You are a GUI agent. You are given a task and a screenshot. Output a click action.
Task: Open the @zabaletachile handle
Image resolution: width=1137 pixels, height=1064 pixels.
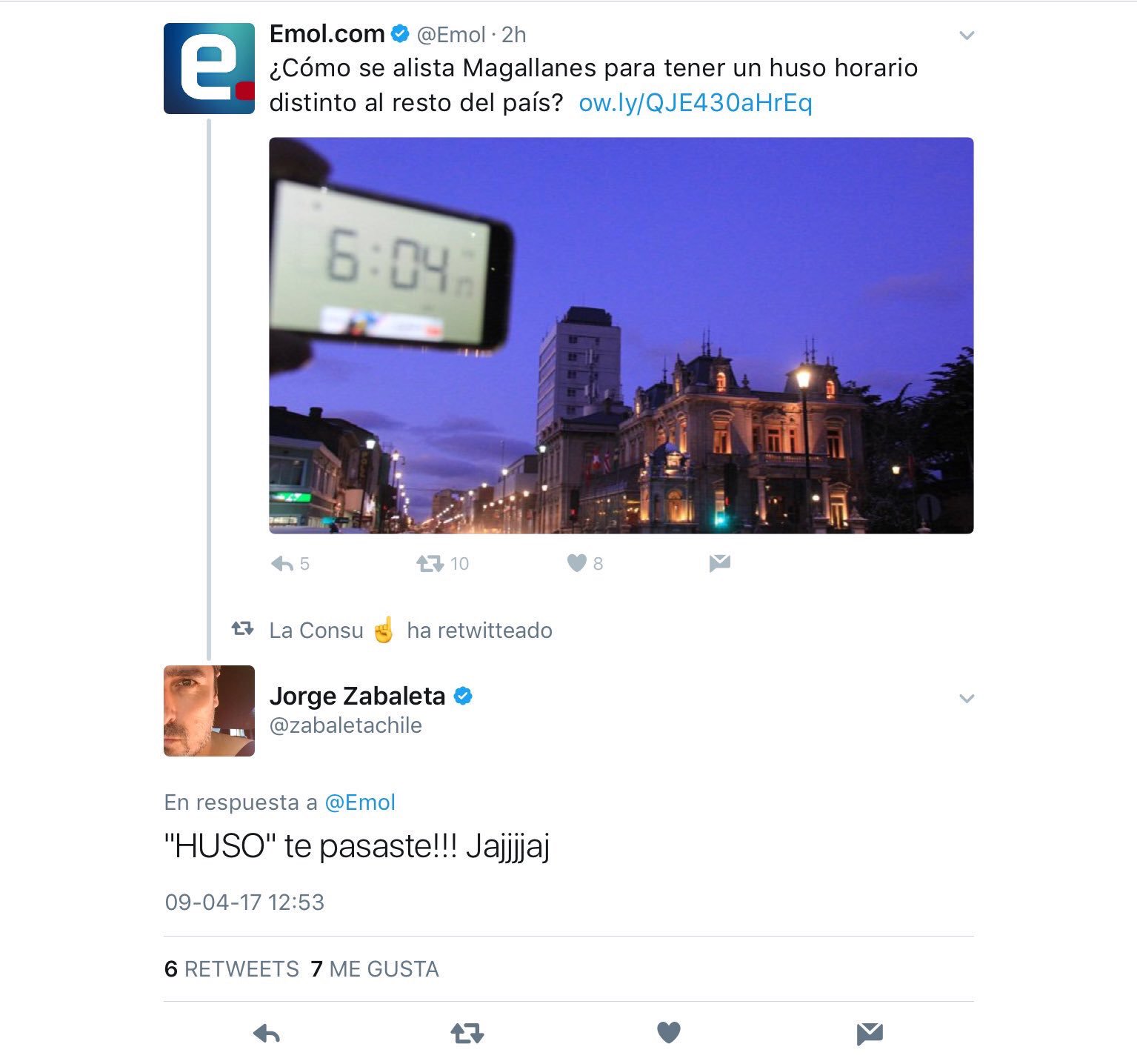pos(345,725)
